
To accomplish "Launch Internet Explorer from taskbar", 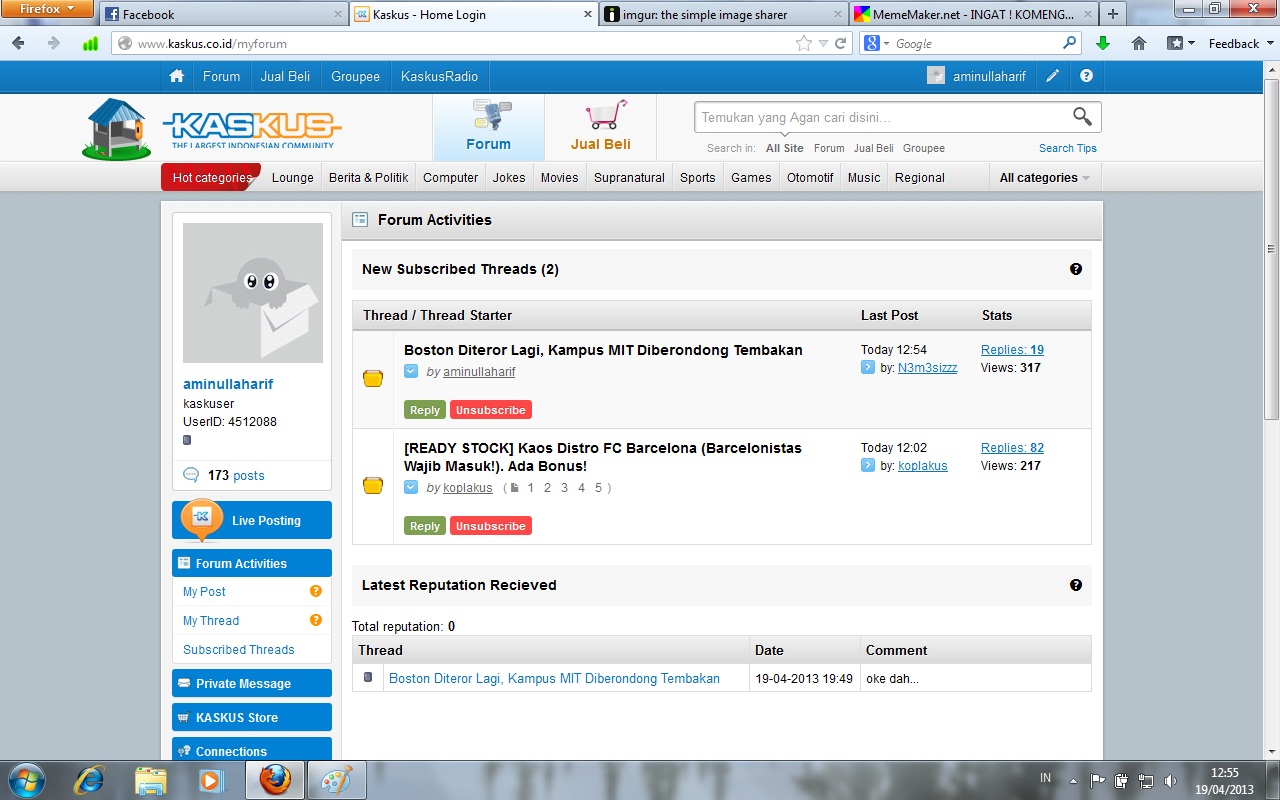I will (90, 779).
